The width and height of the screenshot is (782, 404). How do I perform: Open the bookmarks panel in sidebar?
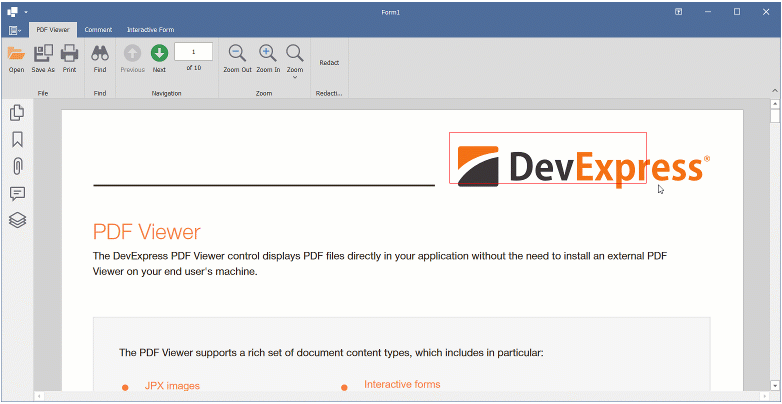pos(17,140)
